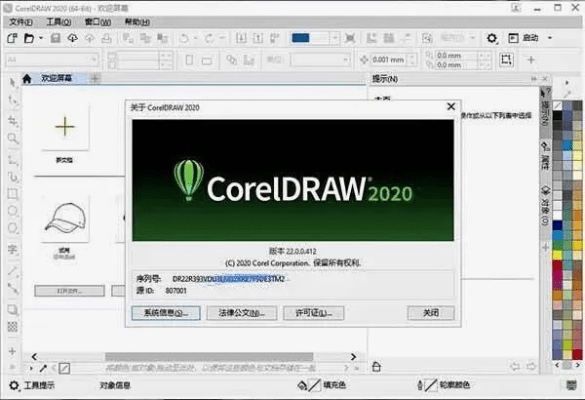Click the cloud upload icon
The height and width of the screenshot is (400, 585).
pos(90,38)
